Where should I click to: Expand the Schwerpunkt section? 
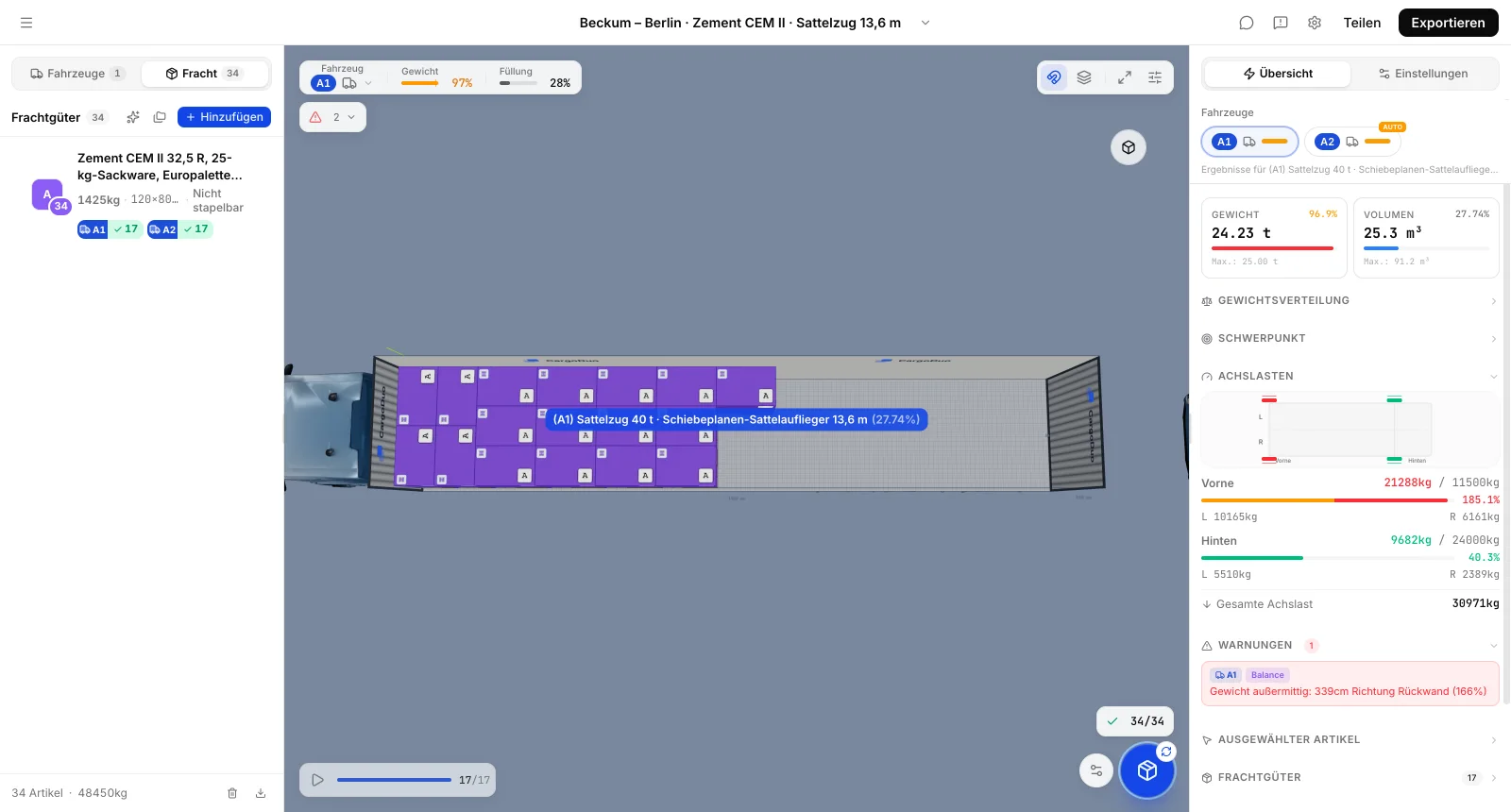click(x=1350, y=339)
